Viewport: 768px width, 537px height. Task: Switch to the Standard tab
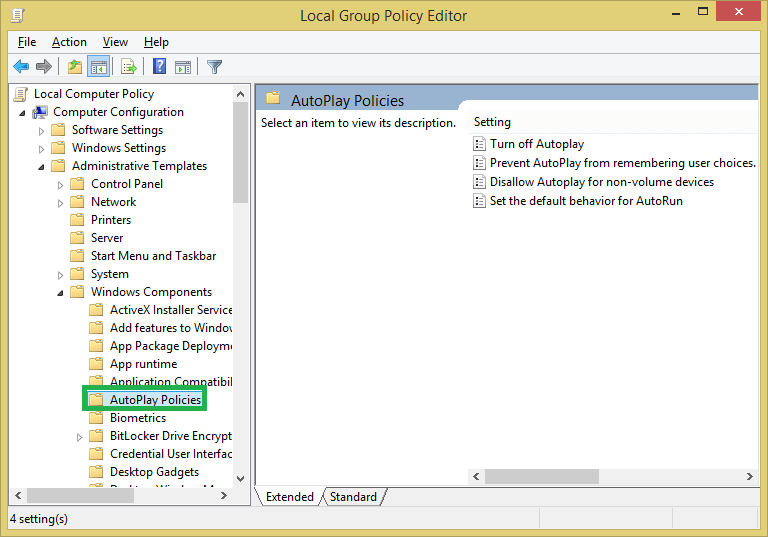pyautogui.click(x=353, y=496)
